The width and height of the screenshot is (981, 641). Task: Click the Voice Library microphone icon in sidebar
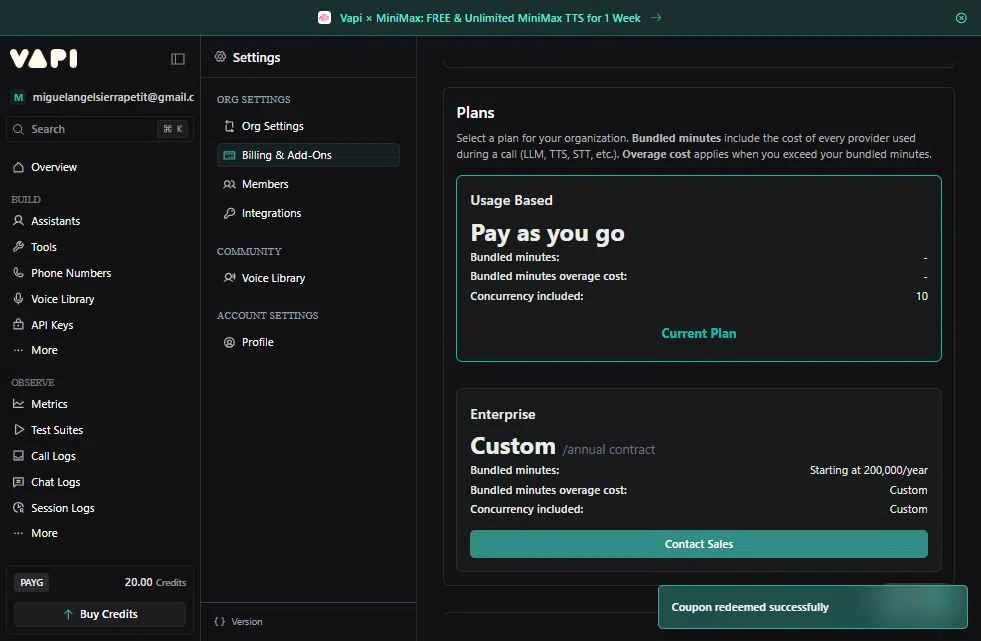19,299
